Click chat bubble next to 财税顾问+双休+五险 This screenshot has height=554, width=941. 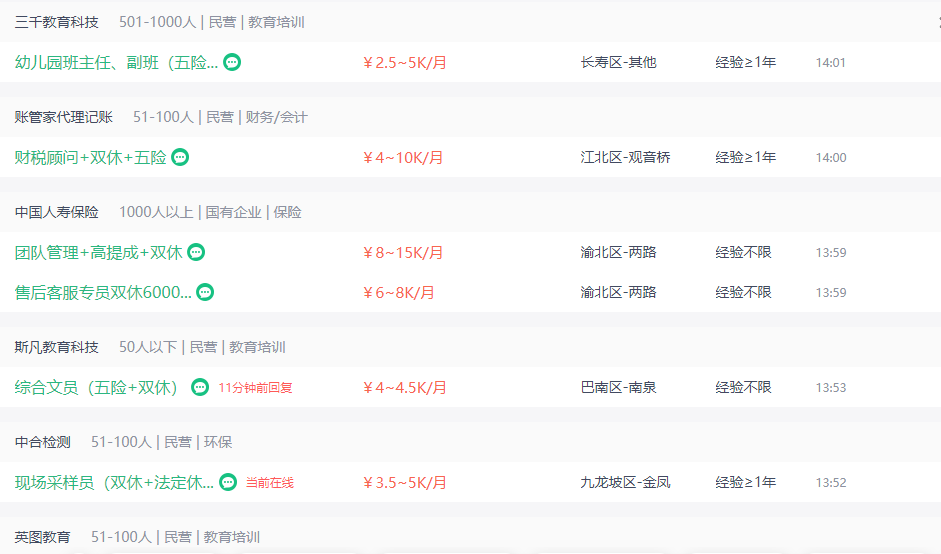pyautogui.click(x=180, y=157)
